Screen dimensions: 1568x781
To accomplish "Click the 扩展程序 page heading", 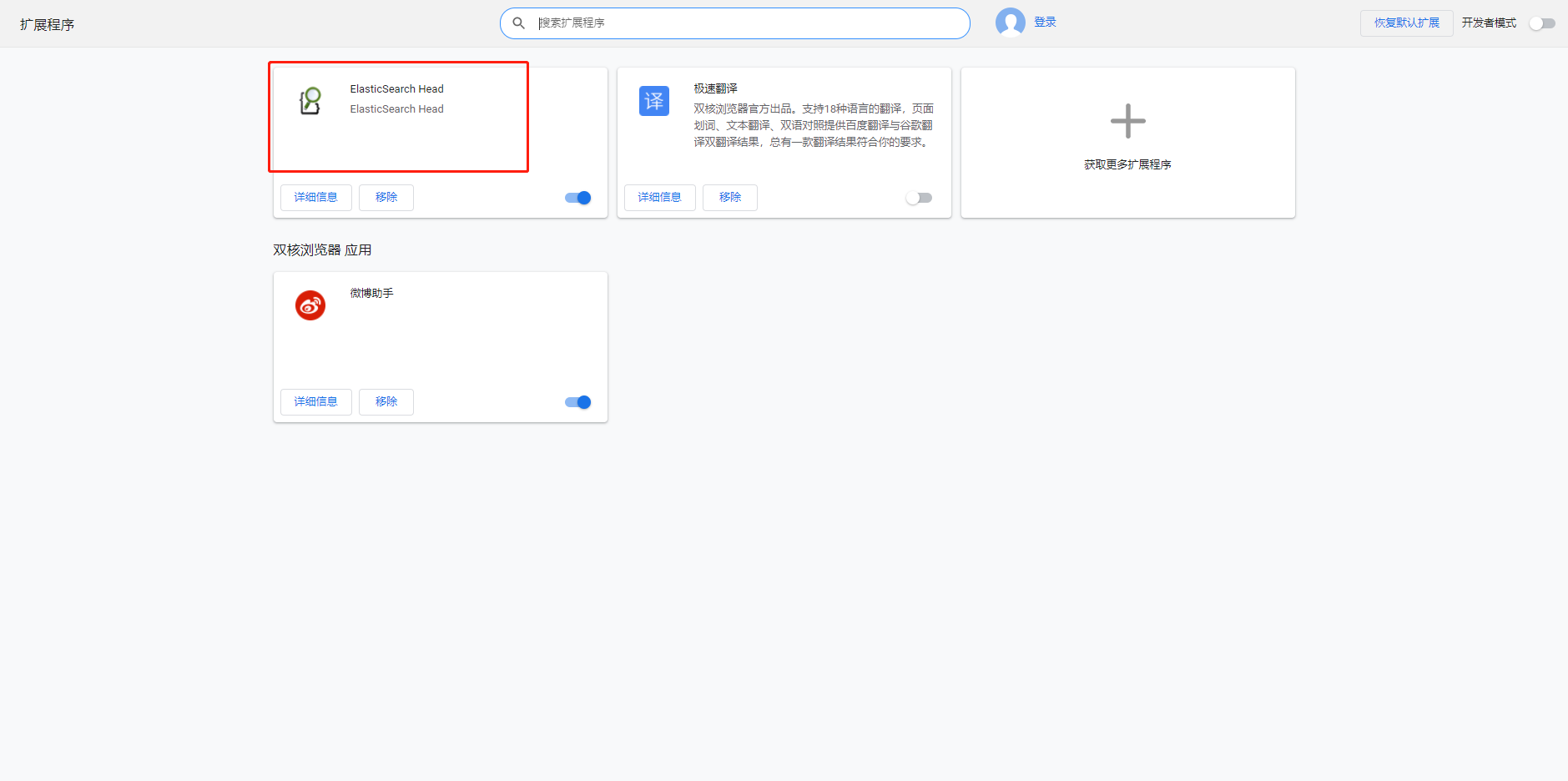I will click(48, 25).
